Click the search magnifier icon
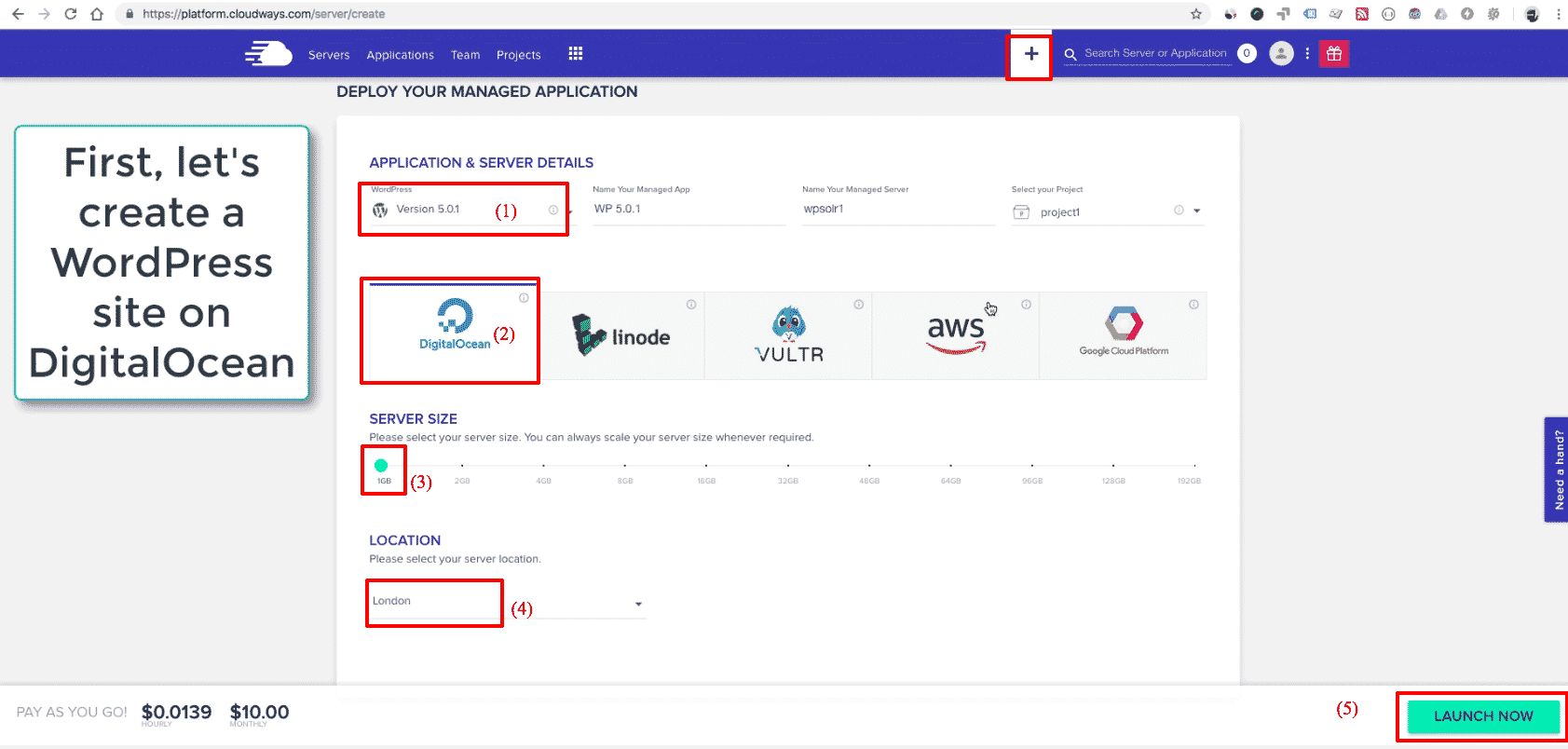1568x749 pixels. point(1070,54)
